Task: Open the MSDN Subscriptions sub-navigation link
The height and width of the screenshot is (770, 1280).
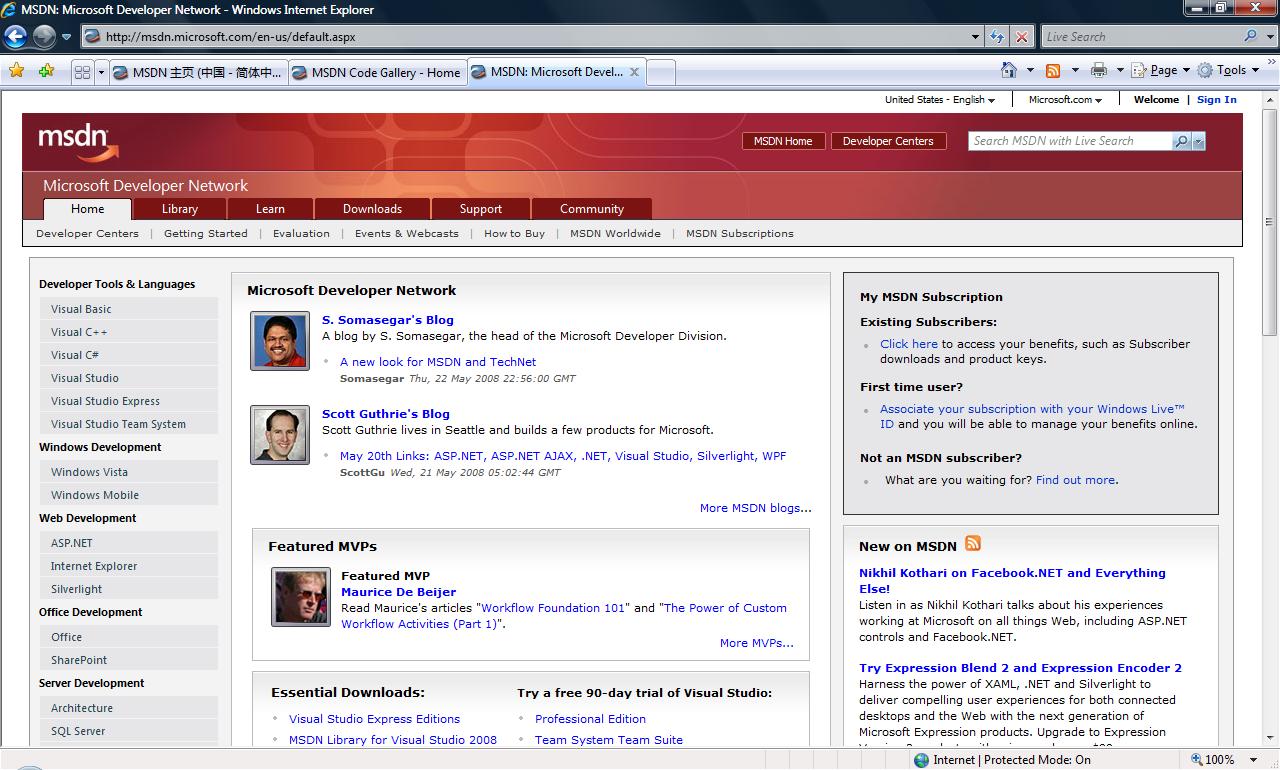Action: pos(740,234)
